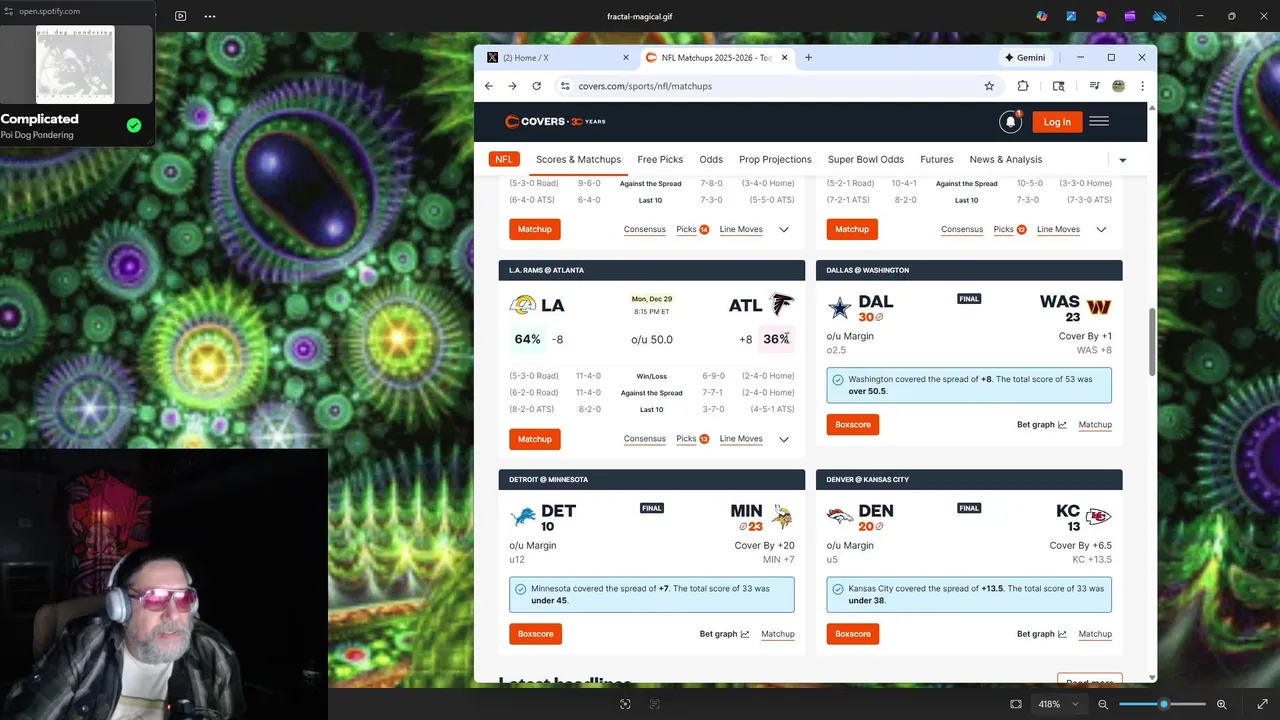Screen dimensions: 1280x720
Task: Open Photos app three-dot more menu
Action: 210,16
